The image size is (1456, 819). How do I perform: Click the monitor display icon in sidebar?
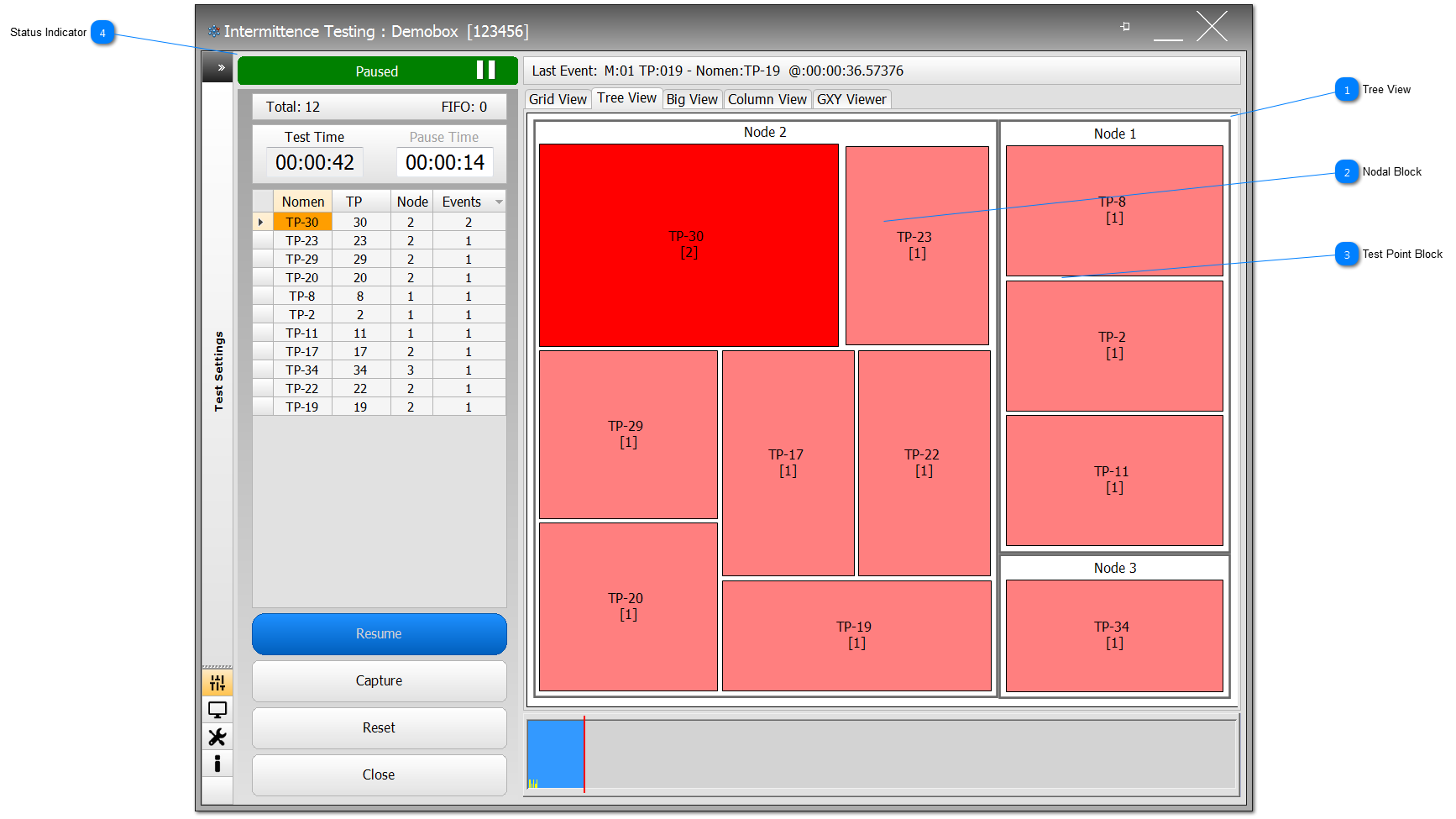217,710
